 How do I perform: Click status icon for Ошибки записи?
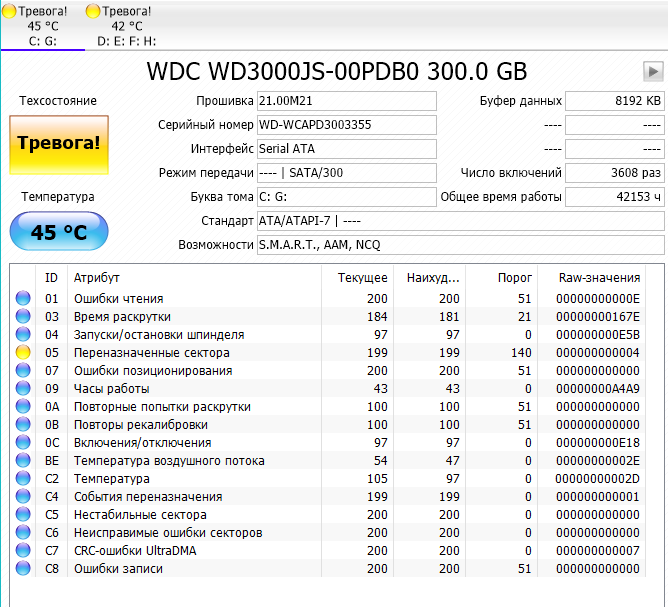click(23, 568)
